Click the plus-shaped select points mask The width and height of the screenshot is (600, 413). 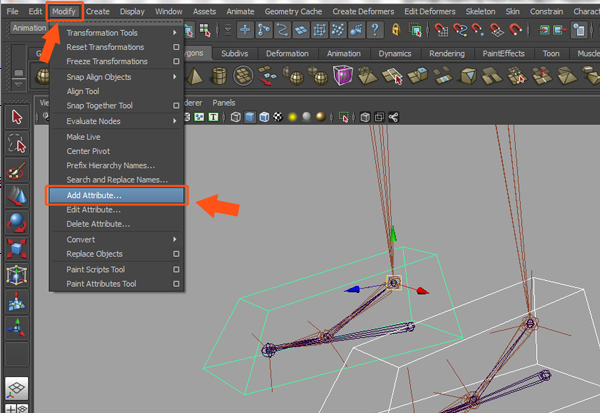(x=245, y=30)
